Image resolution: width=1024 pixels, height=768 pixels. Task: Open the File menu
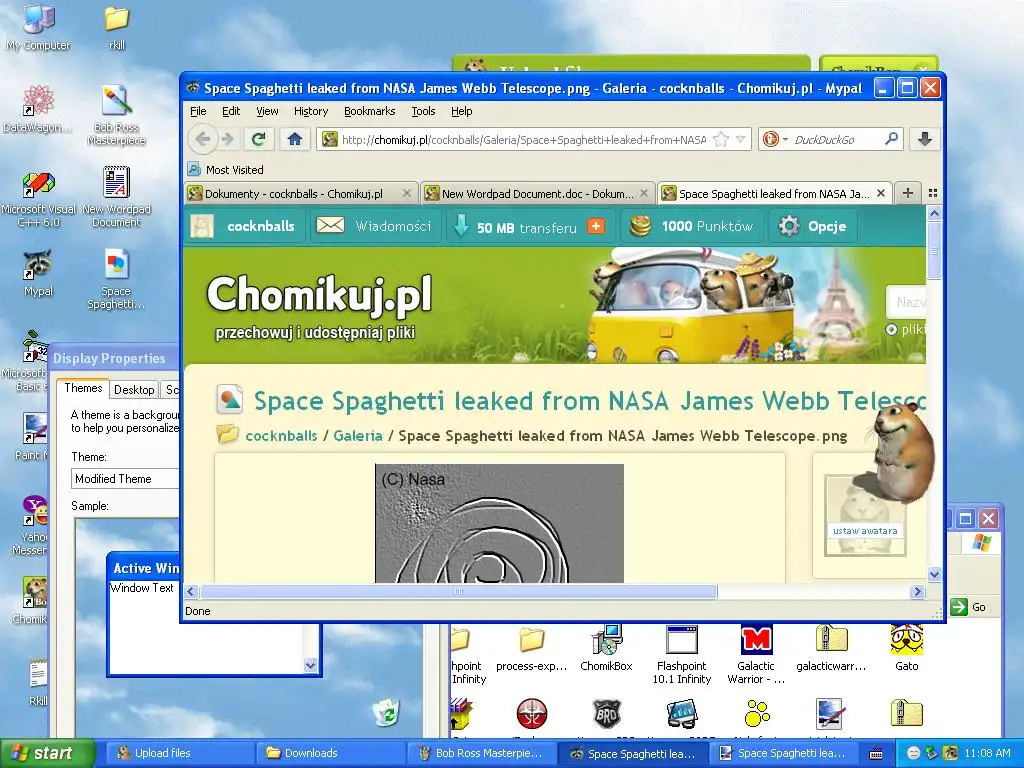pos(198,111)
